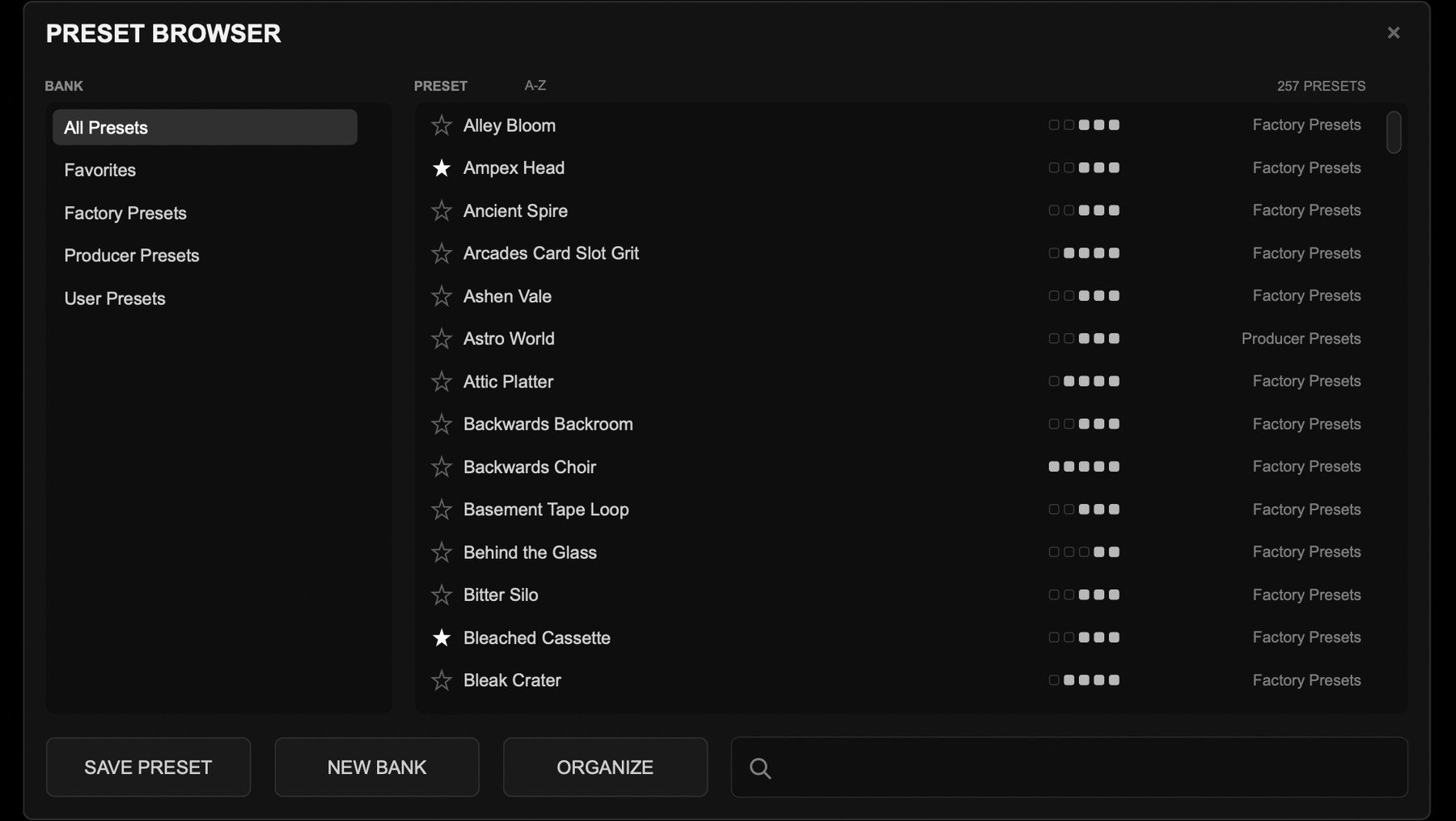Star the Basement Tape Loop preset
1456x821 pixels.
[441, 510]
